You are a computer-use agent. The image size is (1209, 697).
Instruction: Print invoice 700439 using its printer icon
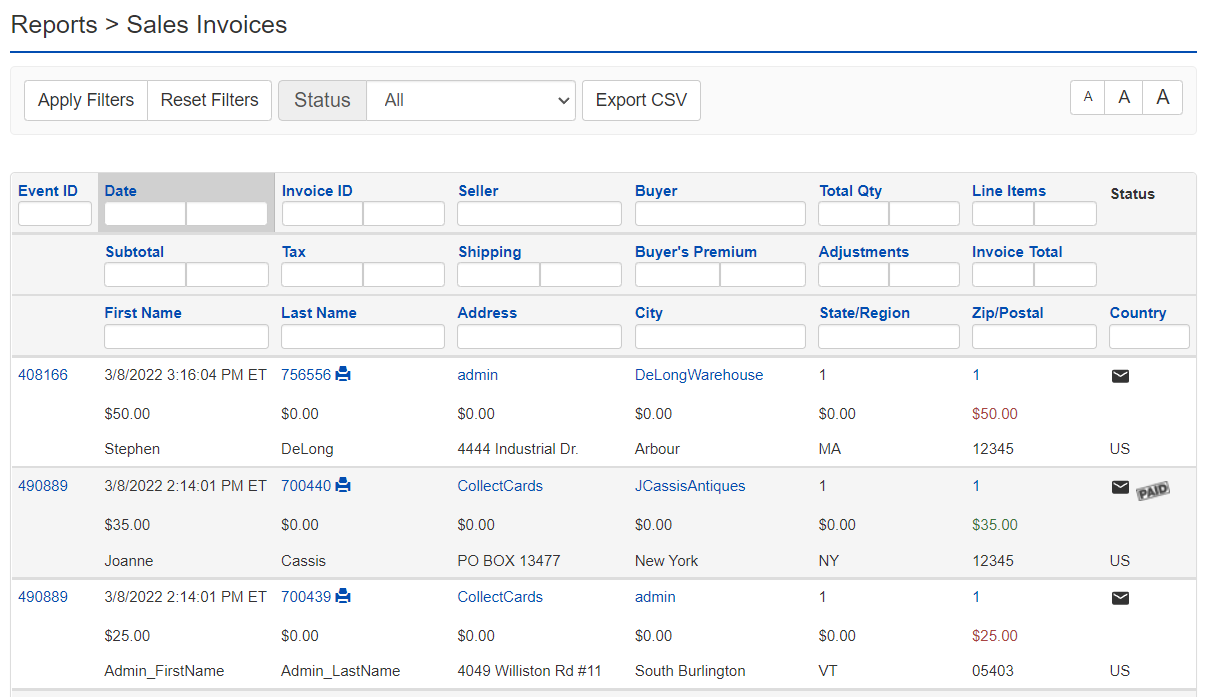click(343, 596)
